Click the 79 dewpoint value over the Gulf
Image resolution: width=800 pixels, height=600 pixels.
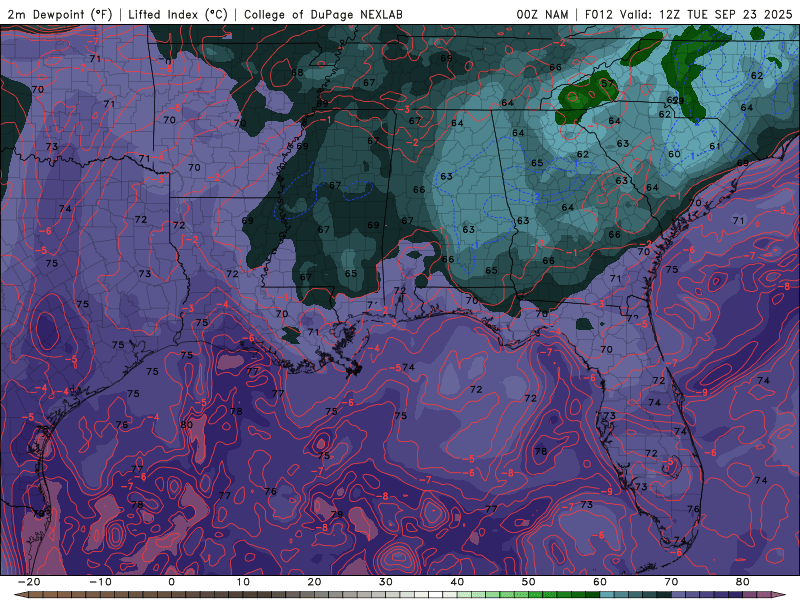337,514
